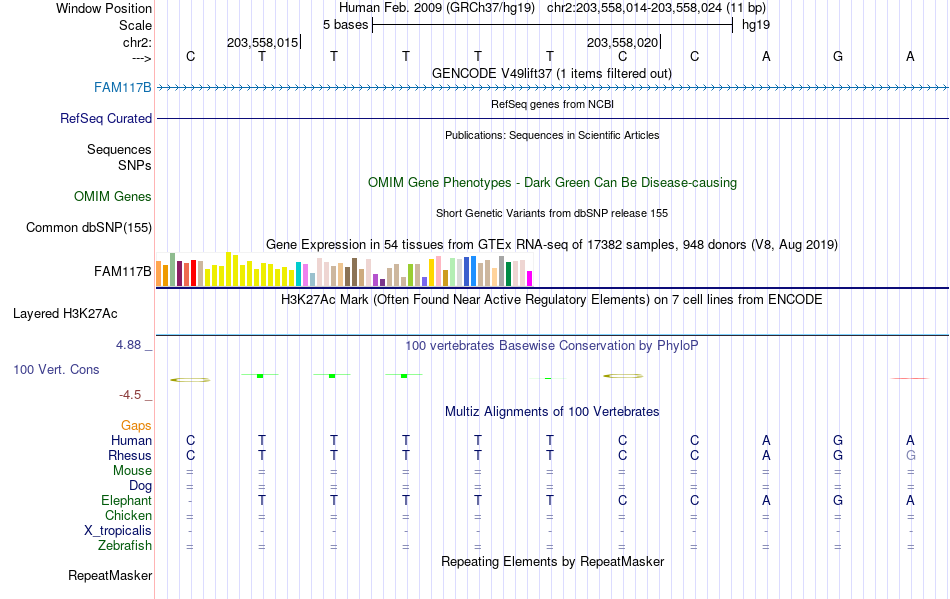Viewport: 950px width, 599px height.
Task: Select the Dog species row label
Action: click(140, 486)
